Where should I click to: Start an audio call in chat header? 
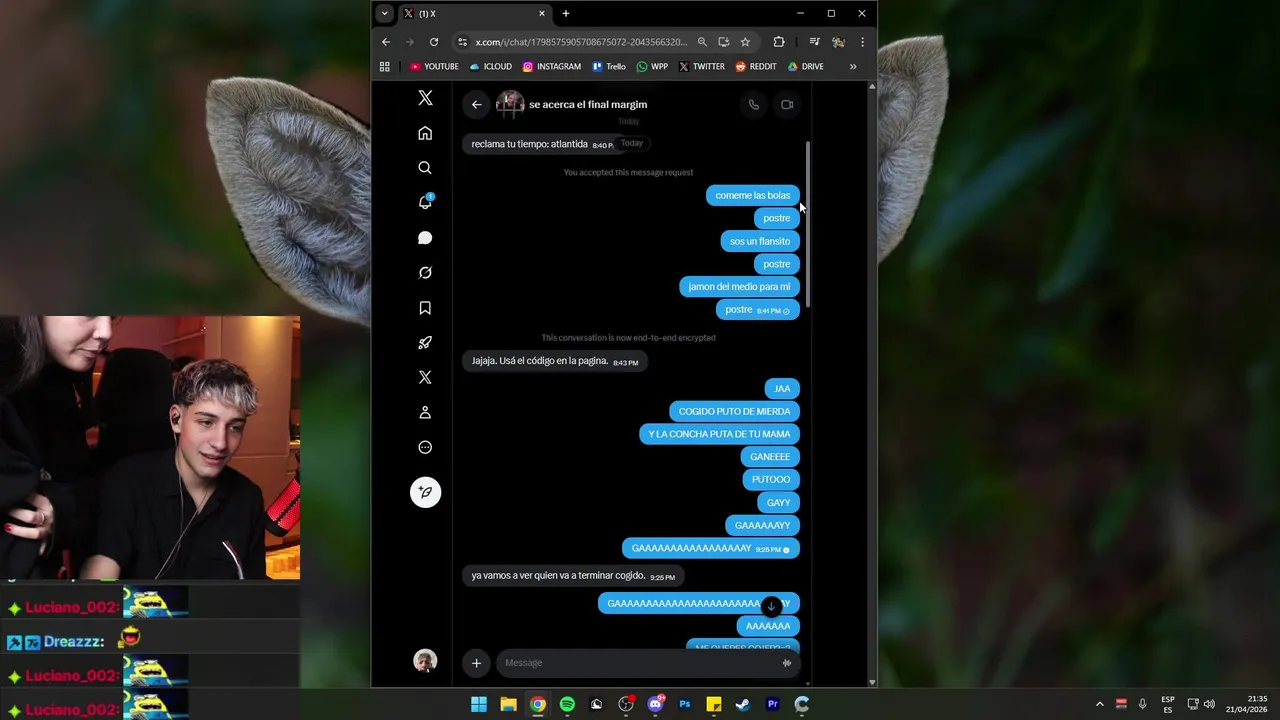click(754, 104)
